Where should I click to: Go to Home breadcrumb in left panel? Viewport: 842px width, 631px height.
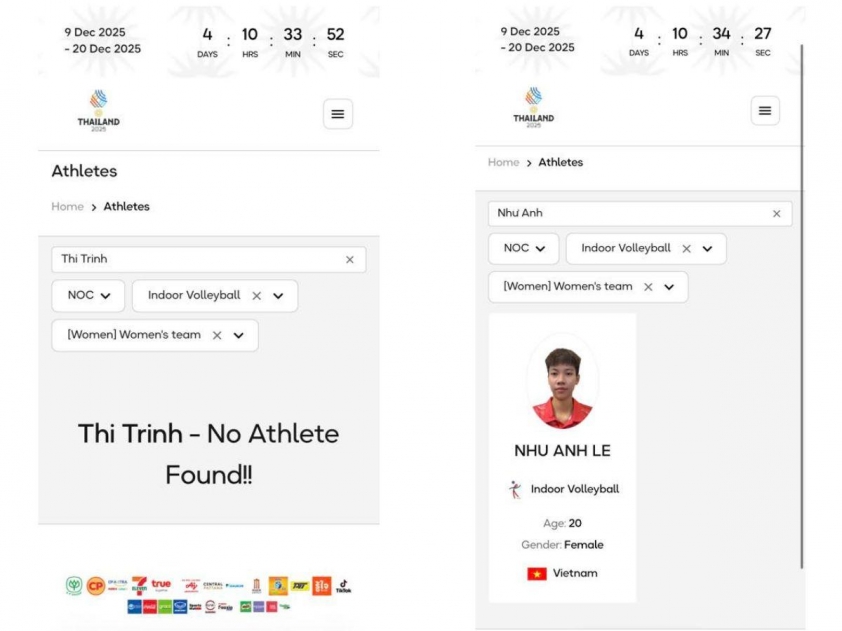(x=67, y=207)
